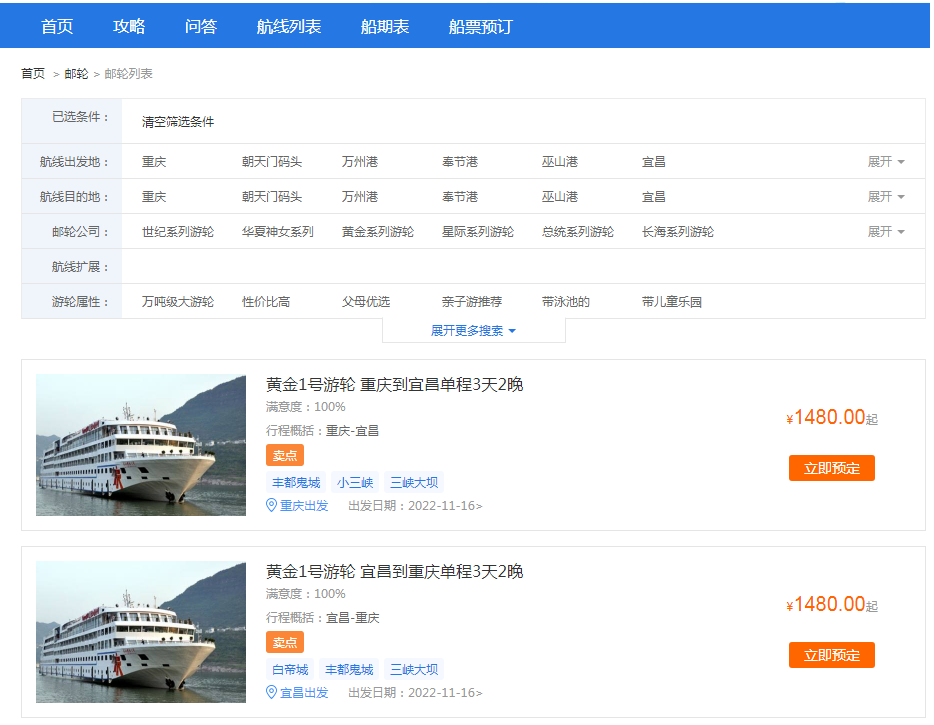Viewport: 934px width, 725px height.
Task: Click the location pin icon beside 重庆出发
Action: 271,506
